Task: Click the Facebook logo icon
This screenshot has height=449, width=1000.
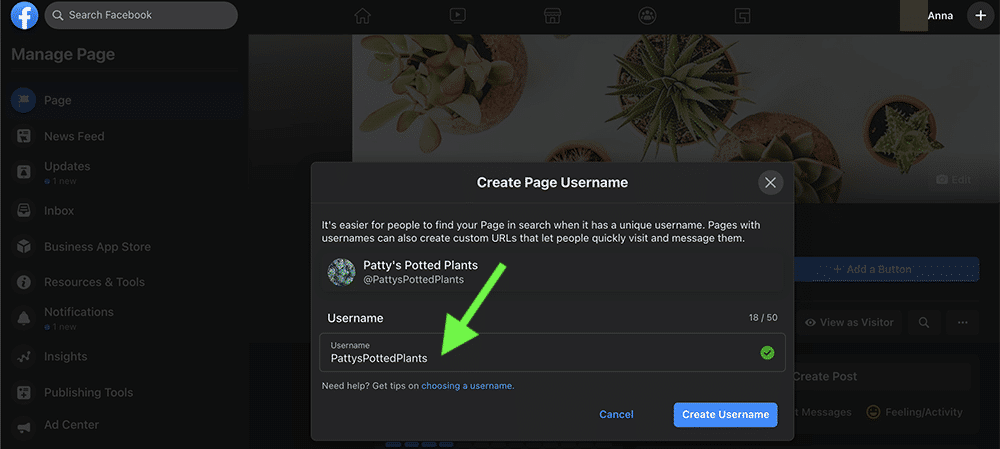Action: pos(24,16)
